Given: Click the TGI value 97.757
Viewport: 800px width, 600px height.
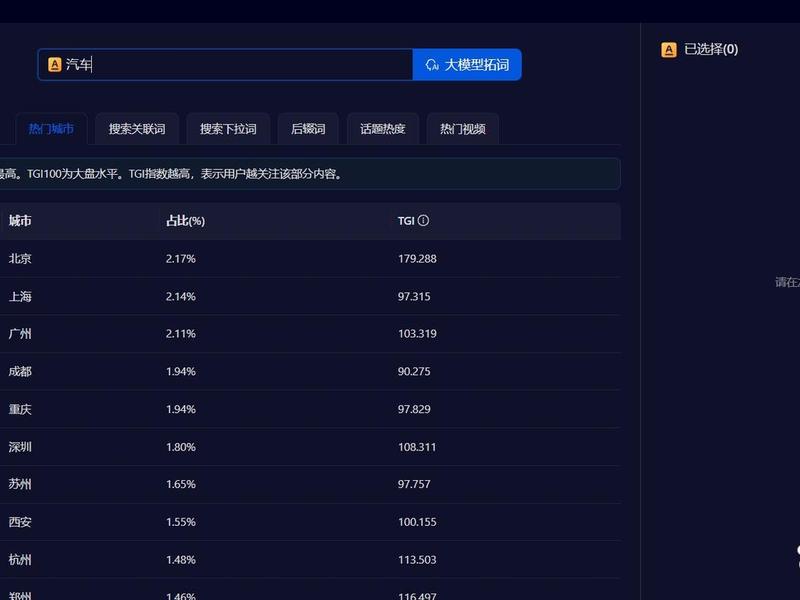Looking at the screenshot, I should (414, 484).
